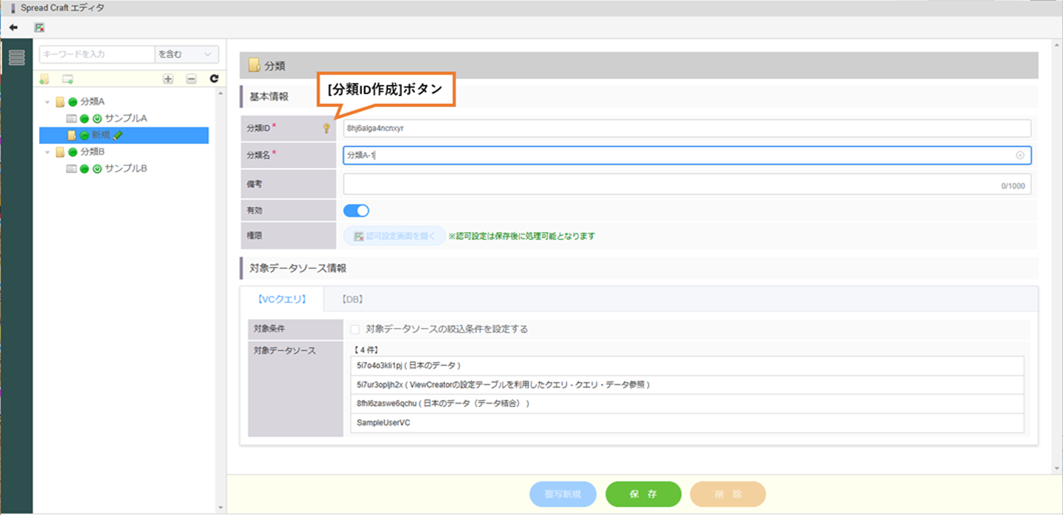Screen dimensions: 1063x515
Task: Expand all tree nodes with plus icon
Action: tap(168, 78)
